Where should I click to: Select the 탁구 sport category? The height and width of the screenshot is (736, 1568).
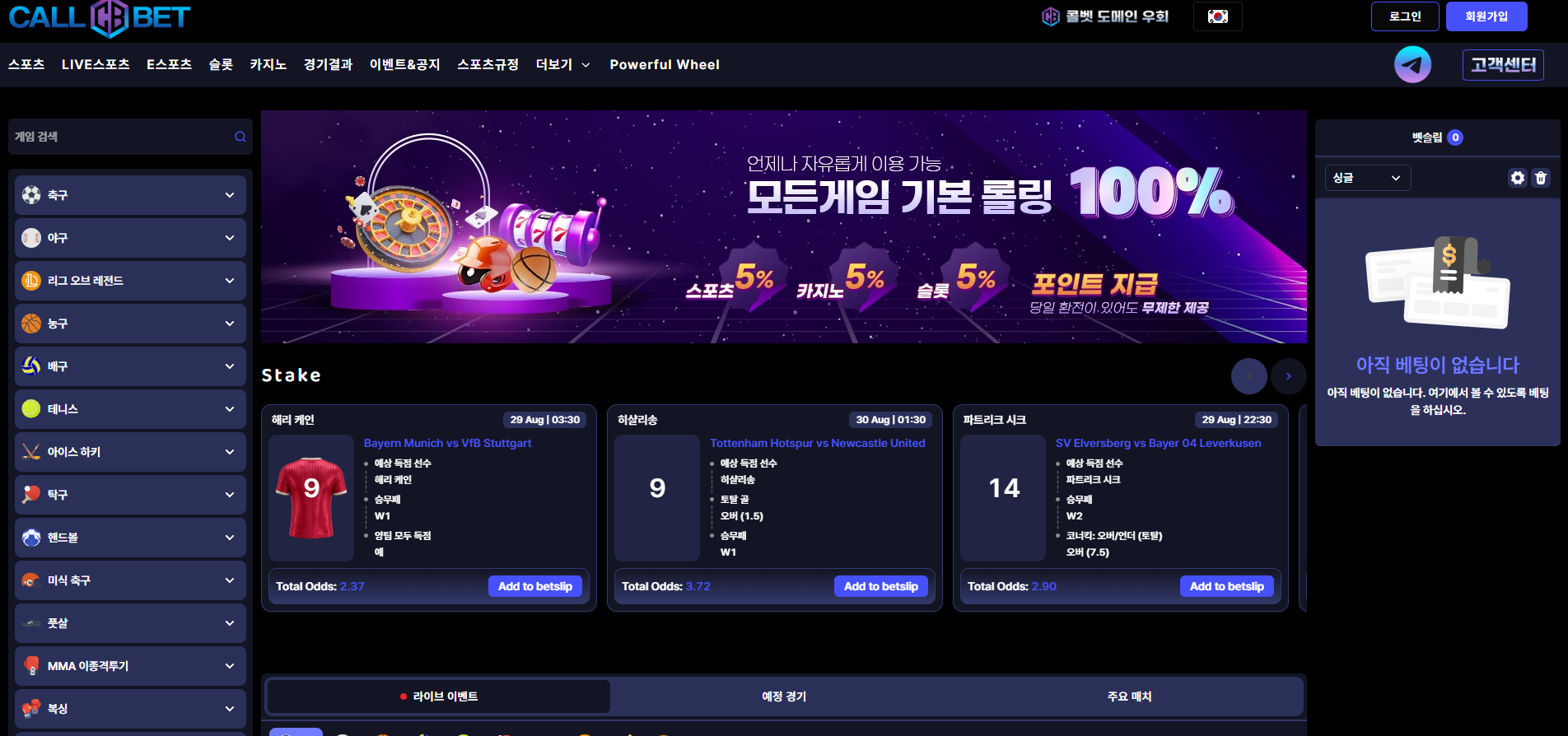pos(130,495)
